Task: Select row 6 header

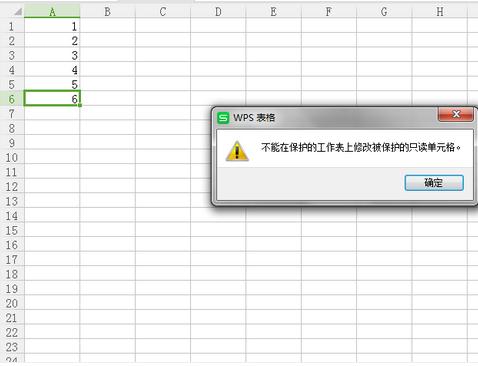Action: (12, 99)
